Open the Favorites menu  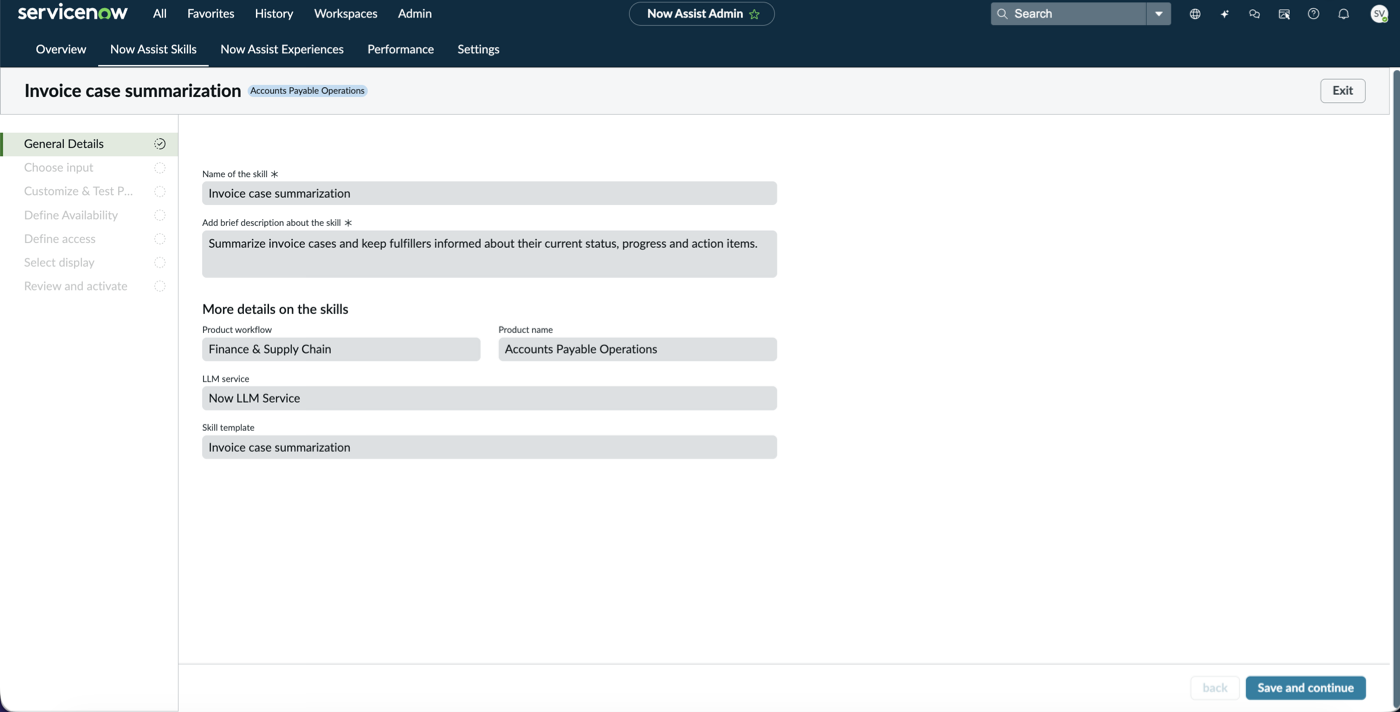(x=211, y=14)
